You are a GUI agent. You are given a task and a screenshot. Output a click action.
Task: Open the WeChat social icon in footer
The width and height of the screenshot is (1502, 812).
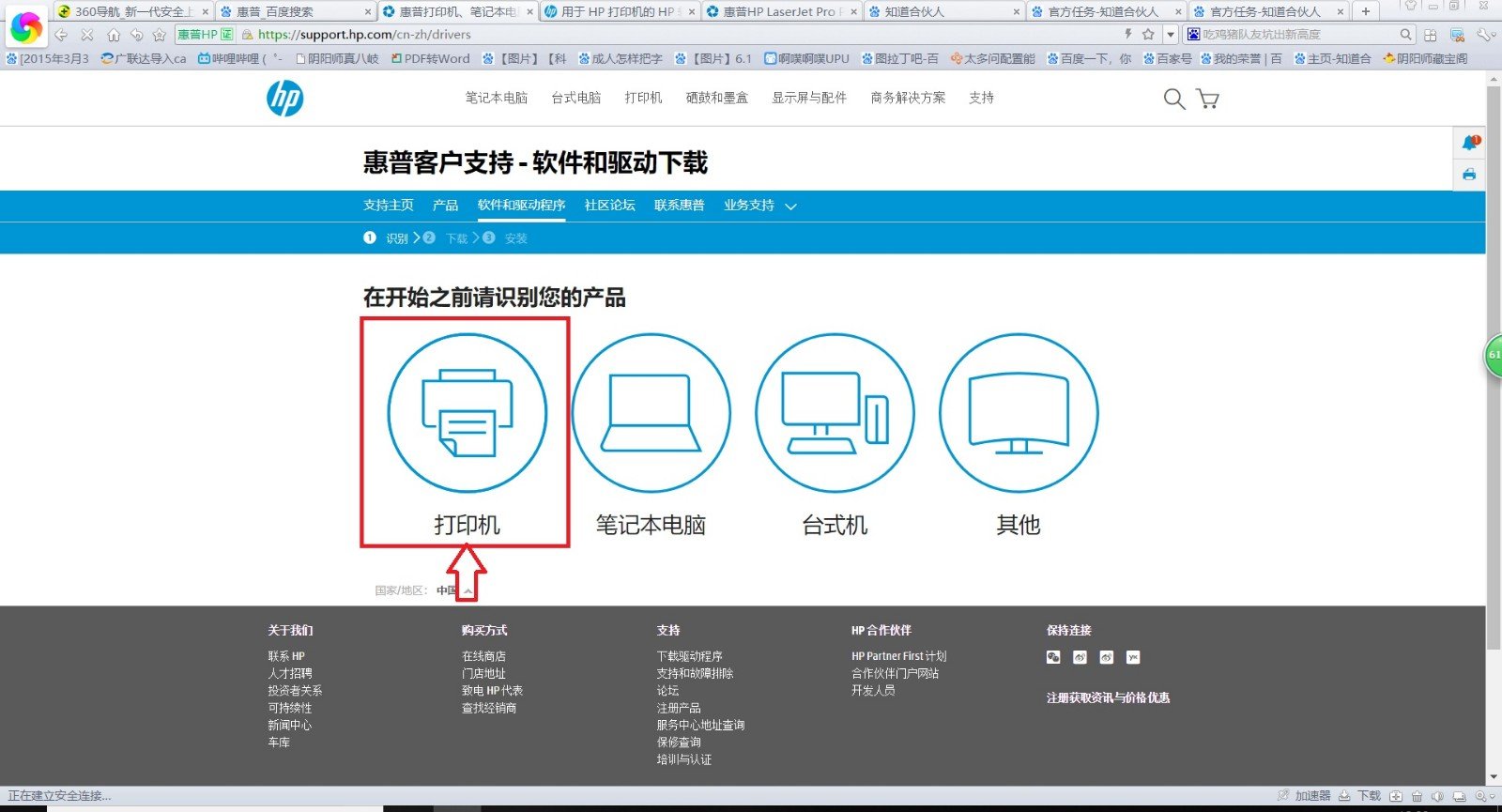(1053, 657)
